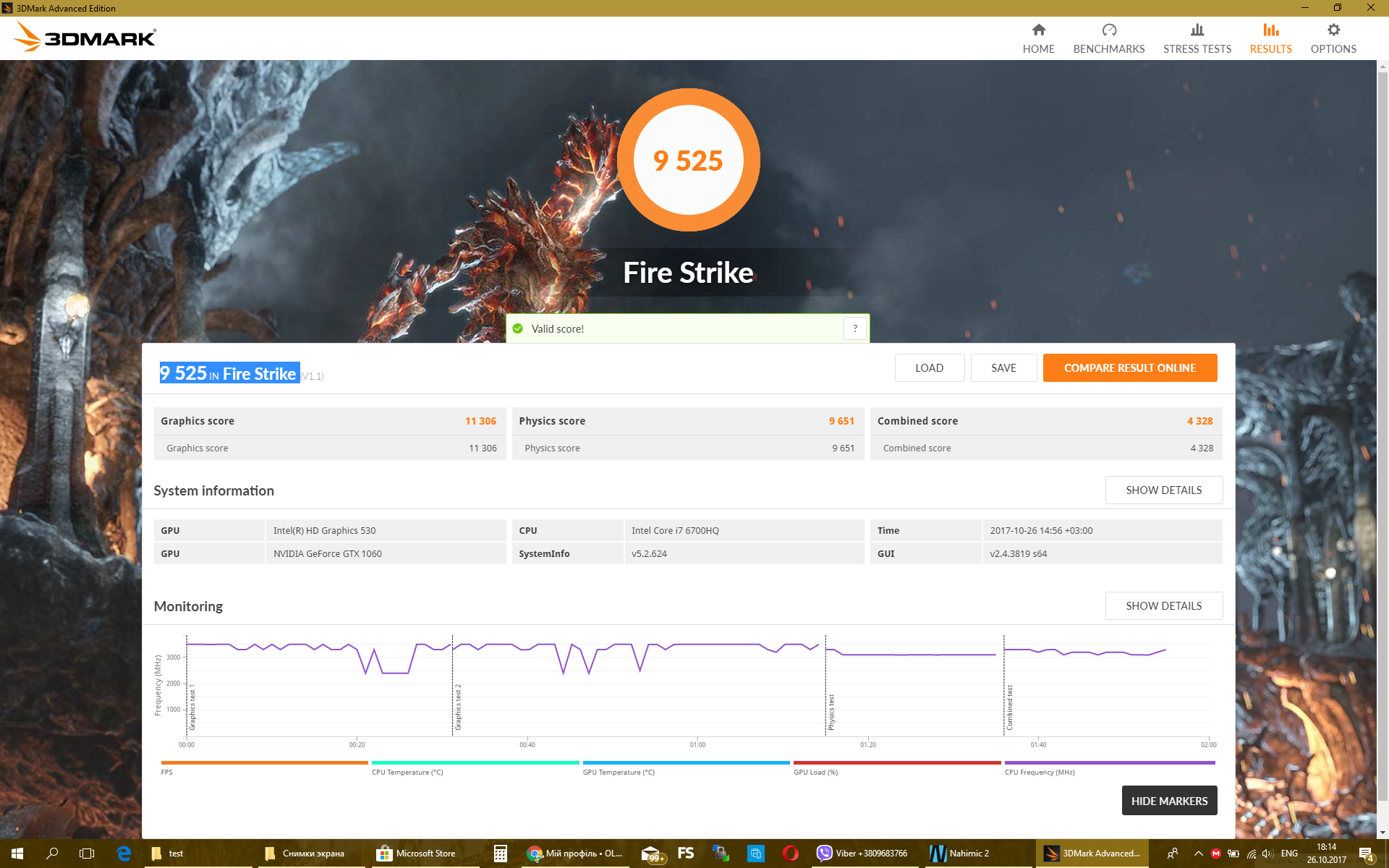Toggle the GPU Temperature legend bar
This screenshot has height=868, width=1389.
(686, 762)
